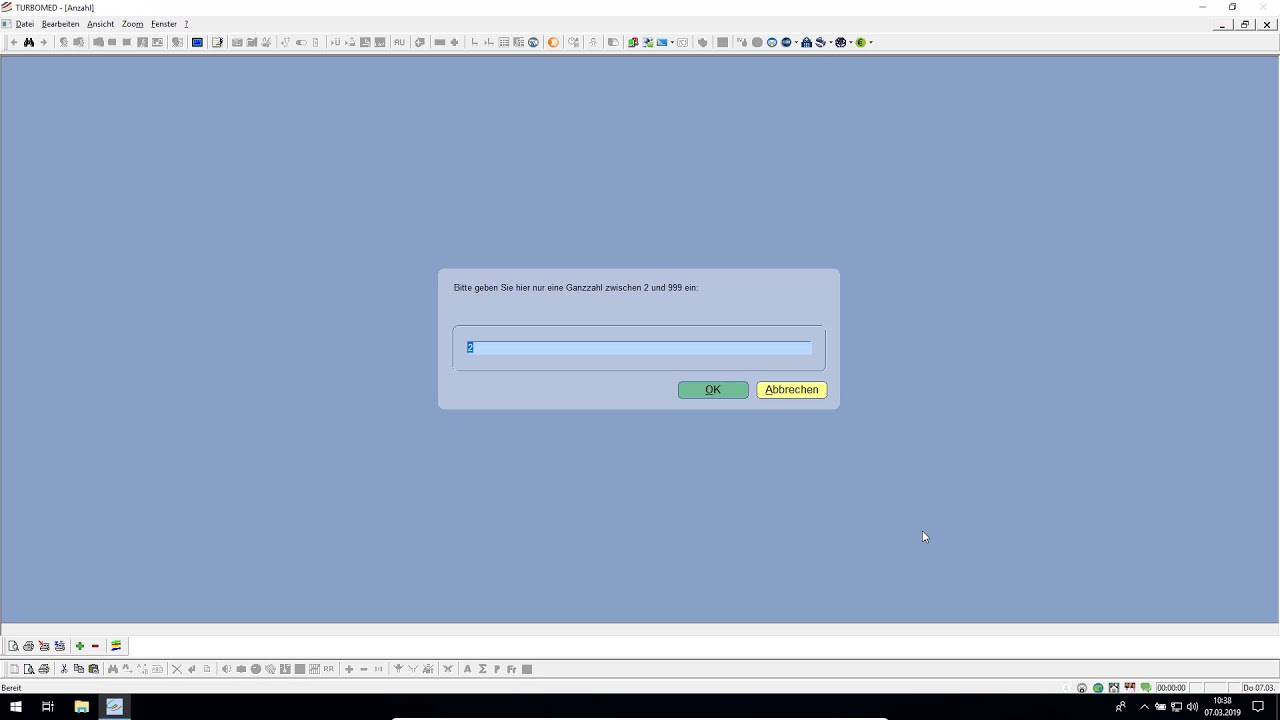Click the green plus icon in lower toolbar

point(80,646)
